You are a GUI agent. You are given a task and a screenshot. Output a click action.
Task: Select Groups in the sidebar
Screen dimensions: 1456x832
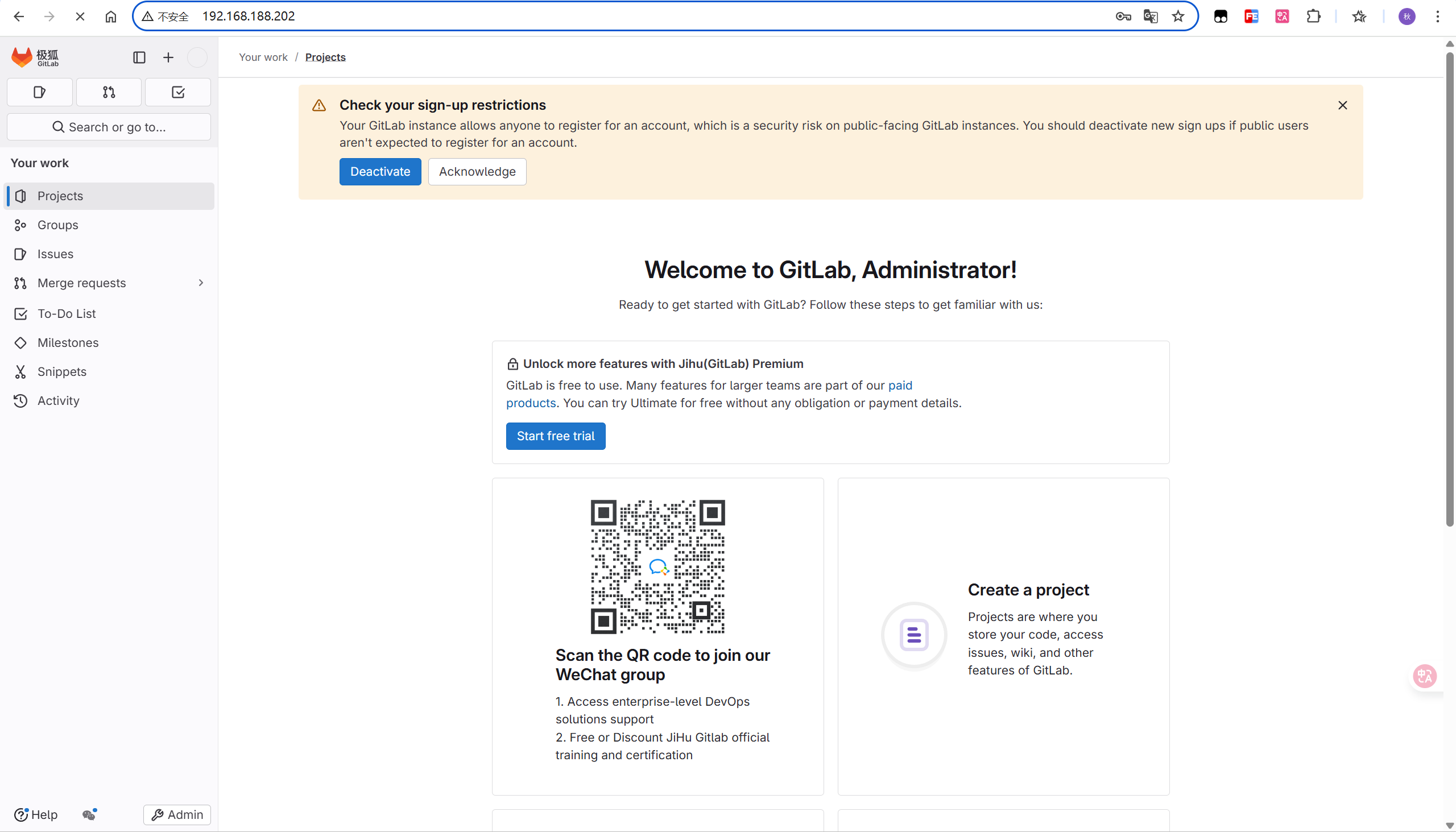pos(57,225)
